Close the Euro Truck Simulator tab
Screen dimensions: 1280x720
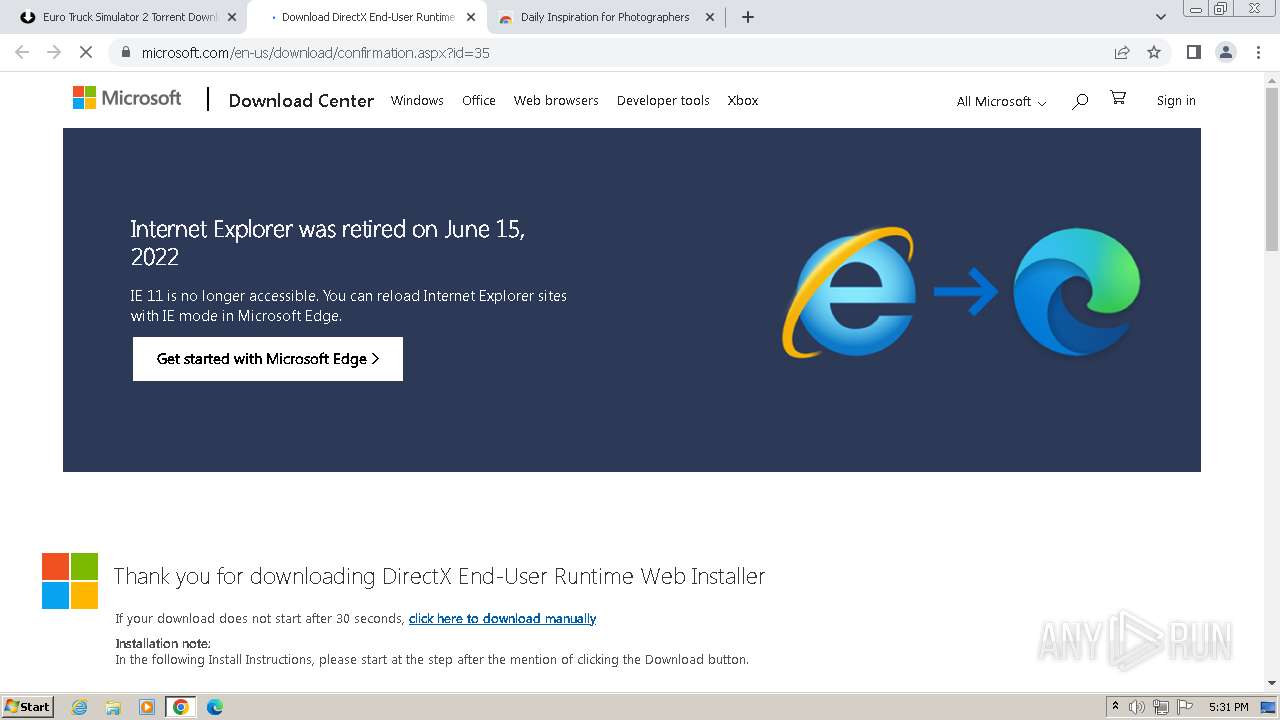232,17
